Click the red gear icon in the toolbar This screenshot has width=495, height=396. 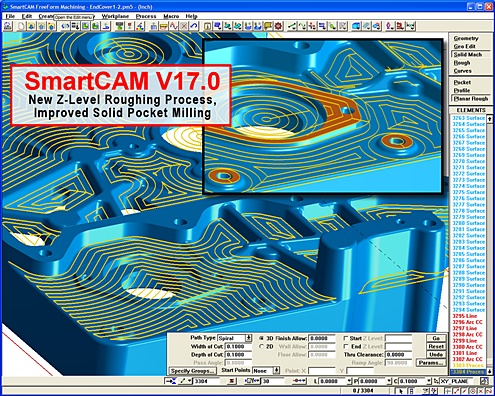pyautogui.click(x=278, y=26)
